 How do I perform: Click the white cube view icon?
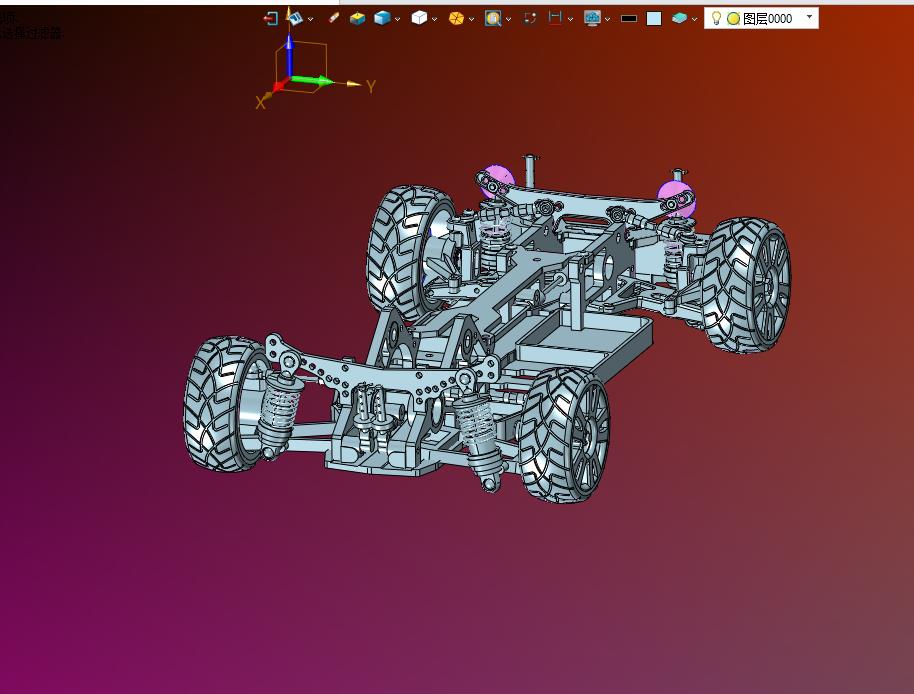419,19
